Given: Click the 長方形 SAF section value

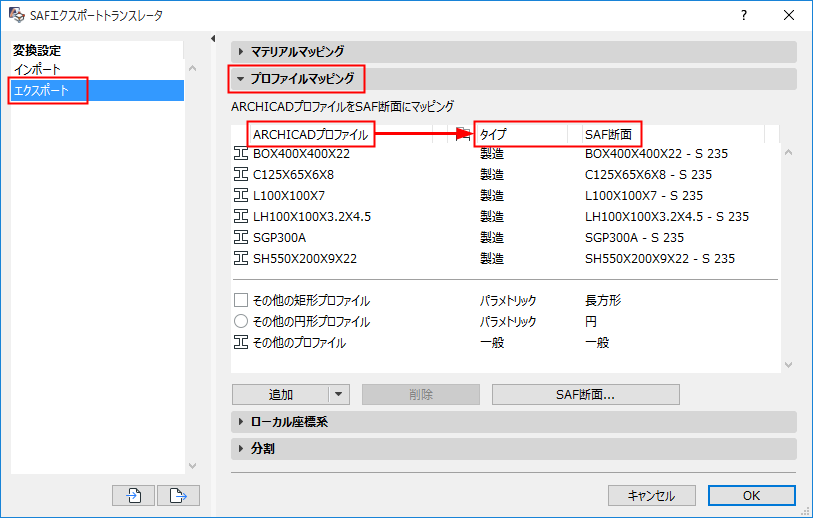Looking at the screenshot, I should pyautogui.click(x=603, y=301).
